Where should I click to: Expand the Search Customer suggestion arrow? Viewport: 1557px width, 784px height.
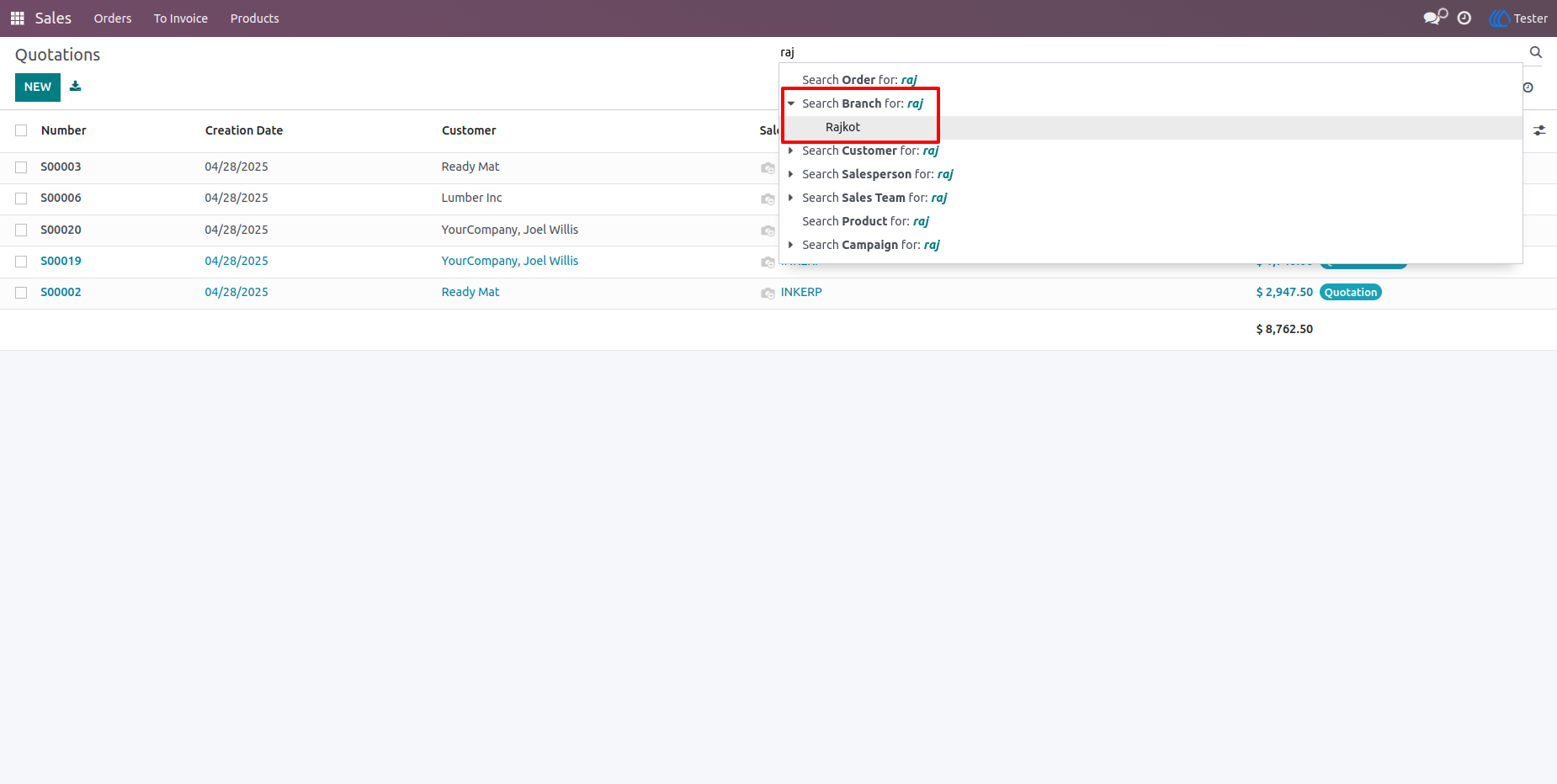tap(791, 151)
